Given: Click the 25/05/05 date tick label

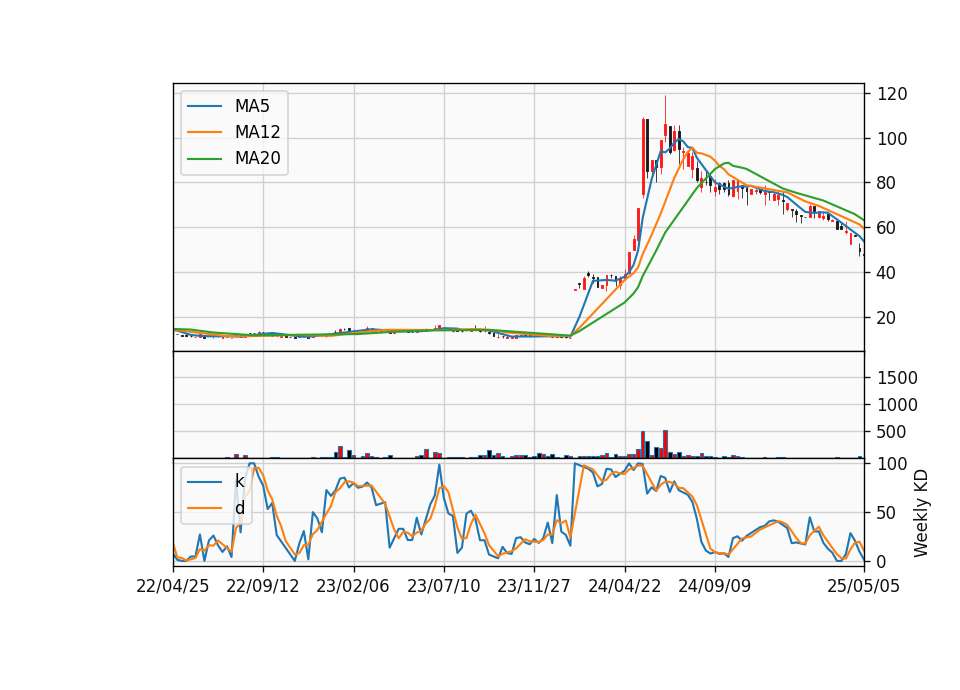Looking at the screenshot, I should 864,586.
